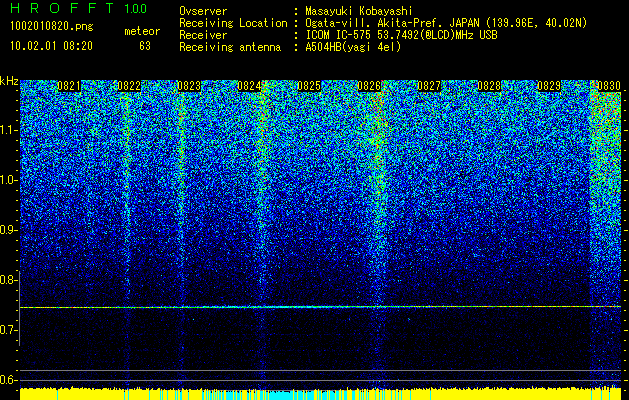629x400 pixels.
Task: Click the 1.0 frequency axis label
Action: point(8,180)
